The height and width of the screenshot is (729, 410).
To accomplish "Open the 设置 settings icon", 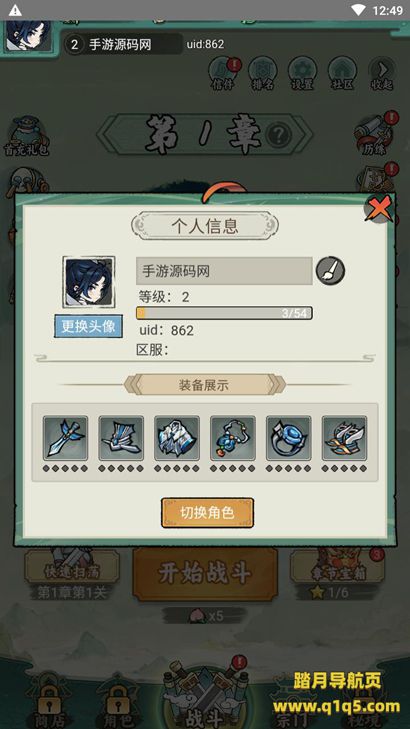I will point(303,73).
